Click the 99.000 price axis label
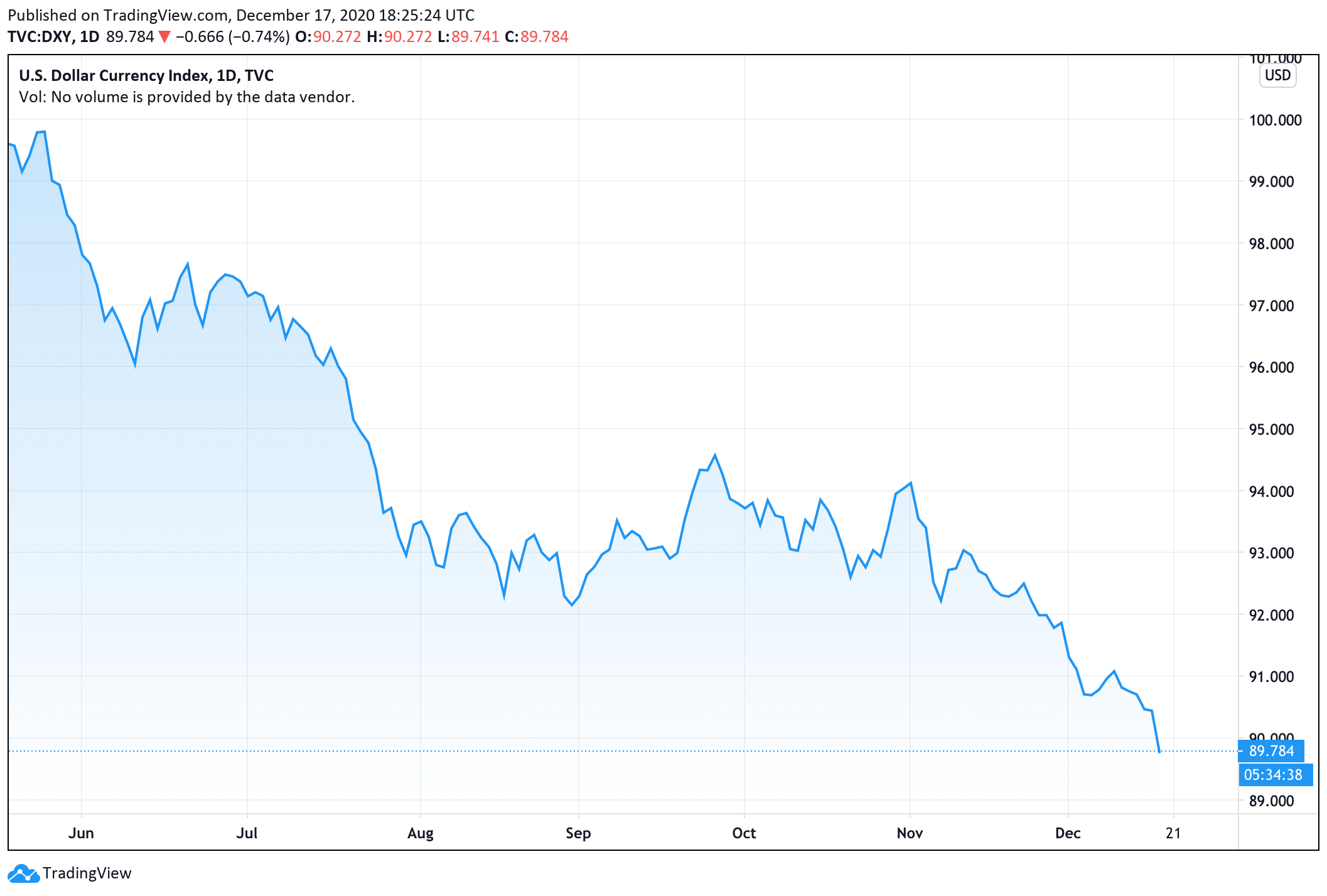The height and width of the screenshot is (896, 1327). pos(1272,182)
